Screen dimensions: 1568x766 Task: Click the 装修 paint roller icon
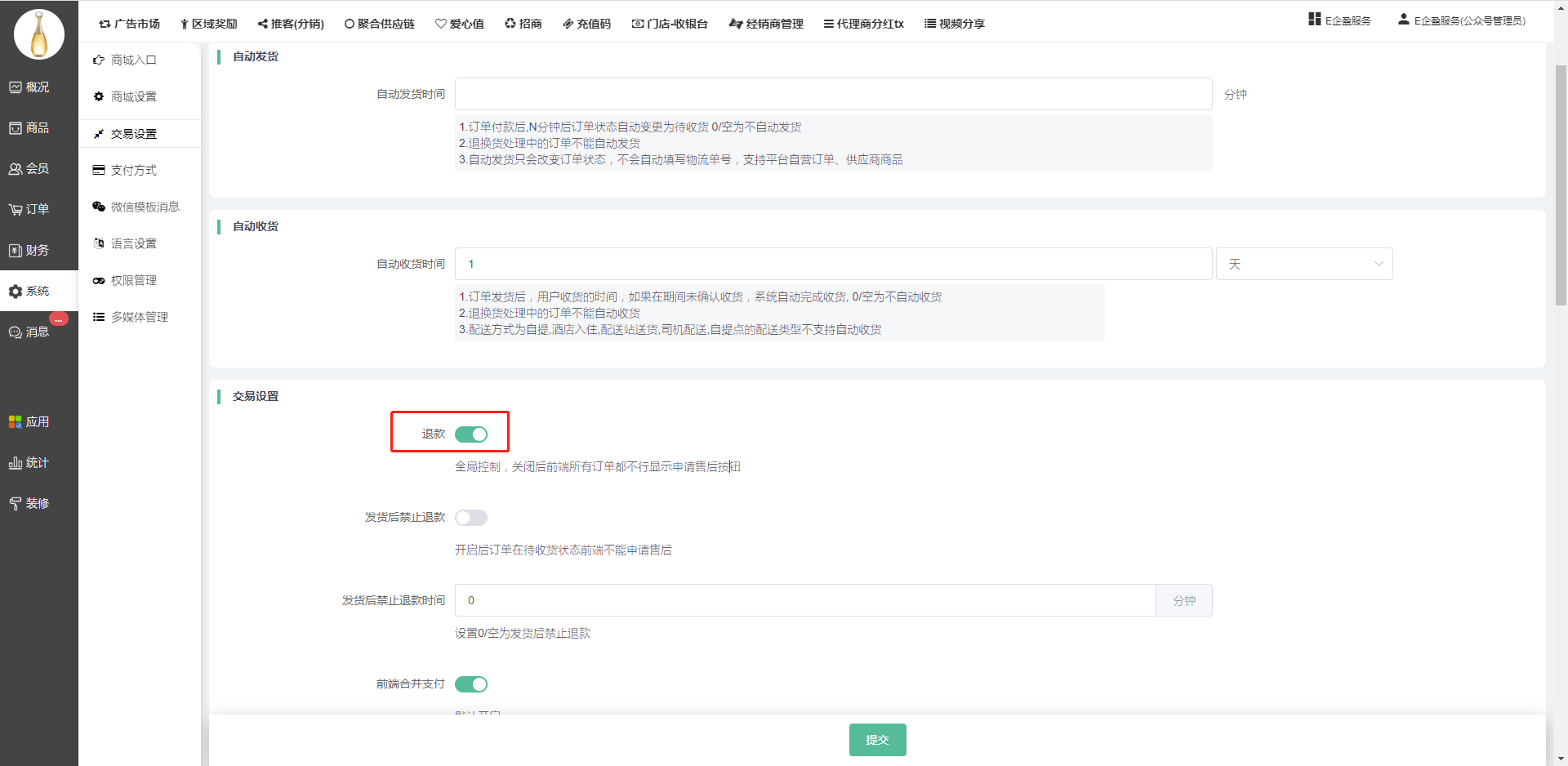(16, 504)
